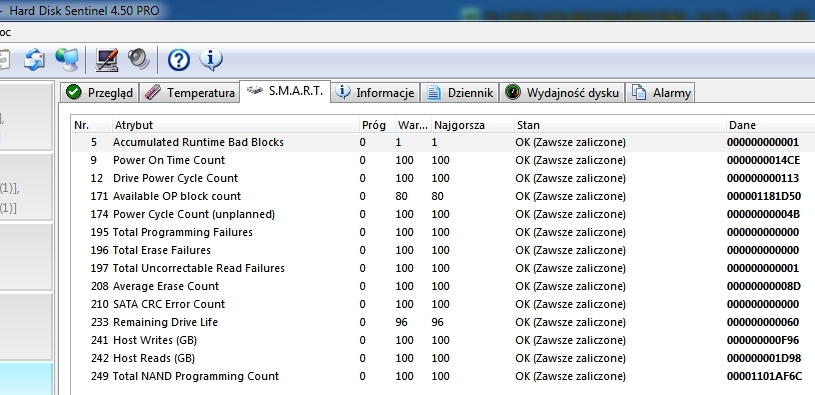Click data value 0000000014CE
The image size is (815, 395).
(763, 160)
